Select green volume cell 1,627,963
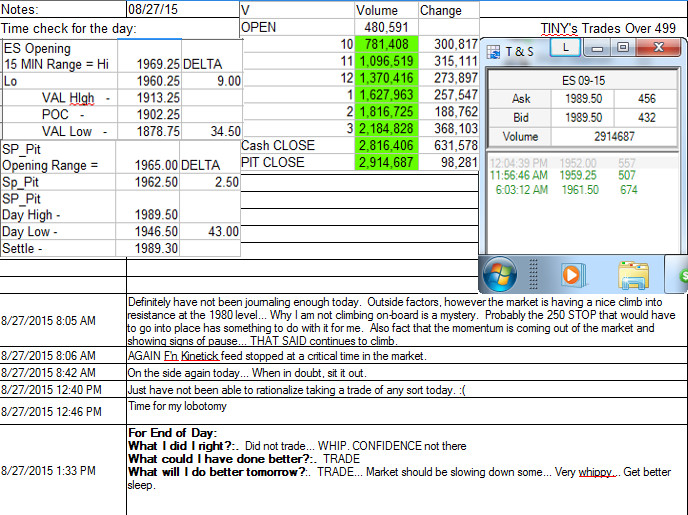The image size is (688, 515). coord(386,95)
